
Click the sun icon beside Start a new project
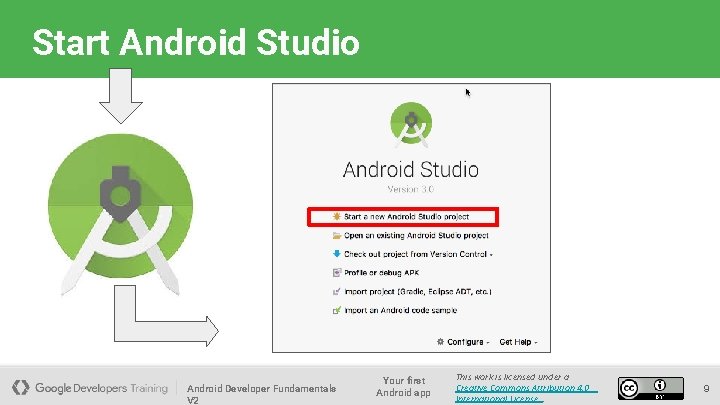coord(337,217)
